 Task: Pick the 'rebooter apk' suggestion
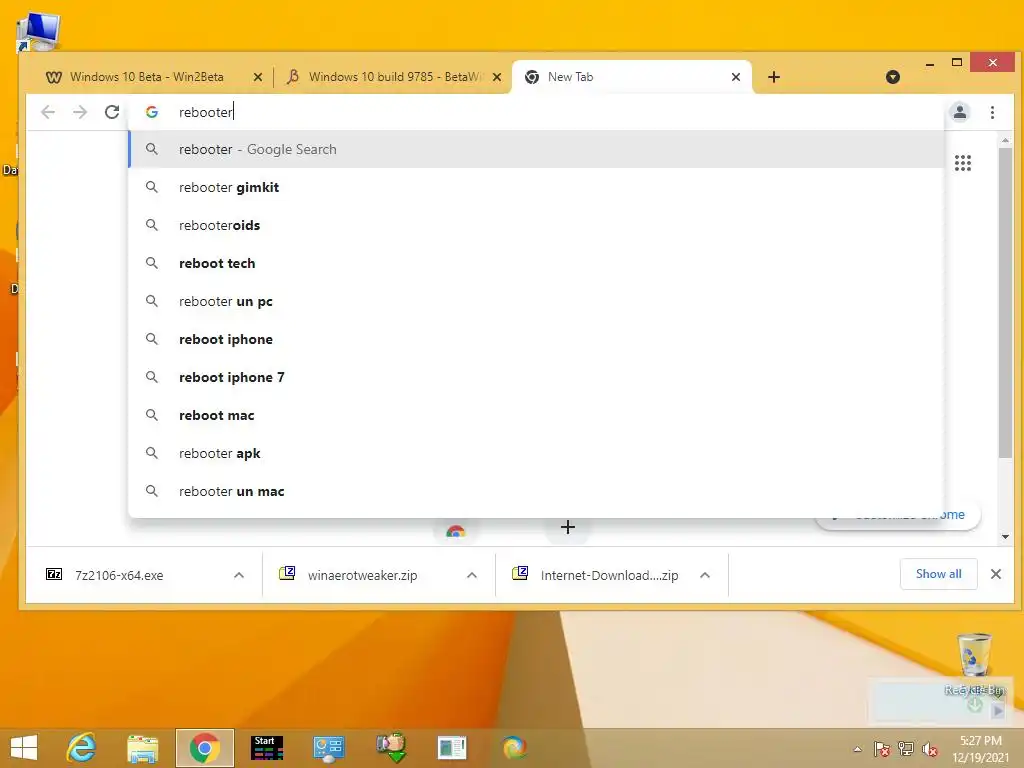[536, 453]
